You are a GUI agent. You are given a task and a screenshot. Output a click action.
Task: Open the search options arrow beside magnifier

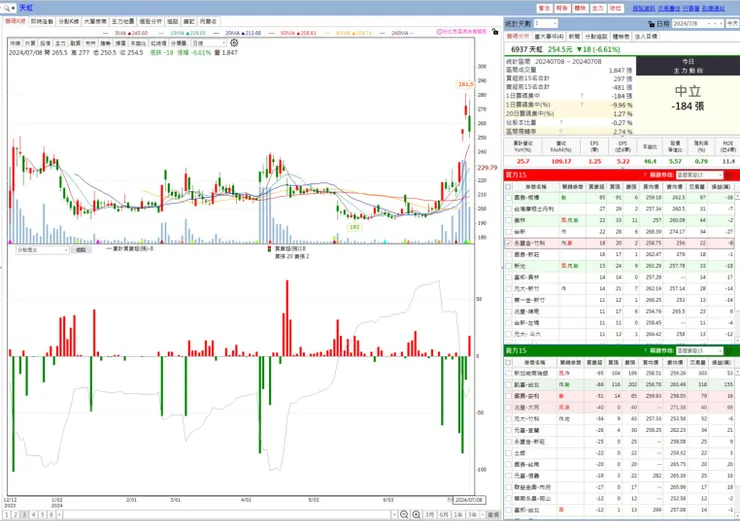point(13,8)
